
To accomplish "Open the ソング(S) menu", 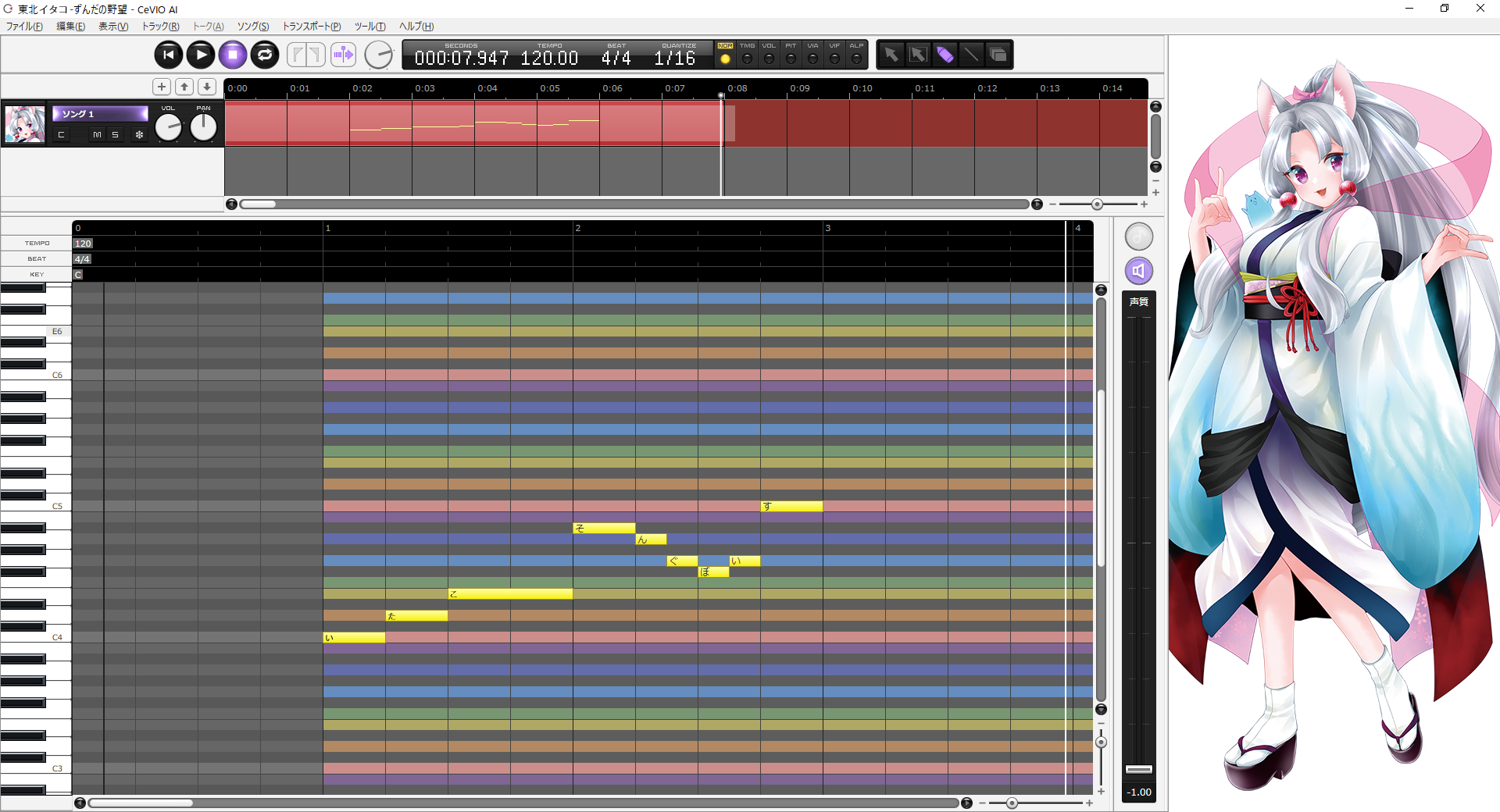I will pyautogui.click(x=253, y=27).
